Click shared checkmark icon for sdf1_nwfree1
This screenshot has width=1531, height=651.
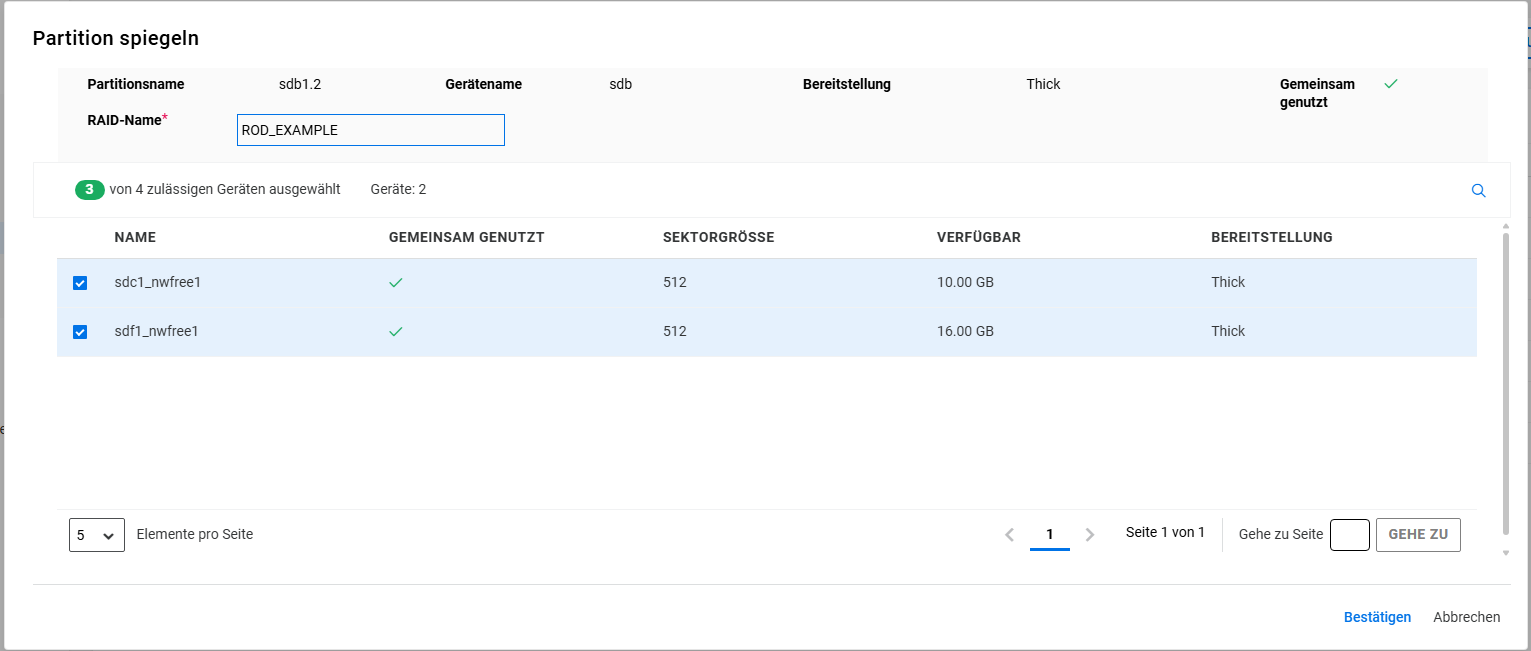(396, 332)
